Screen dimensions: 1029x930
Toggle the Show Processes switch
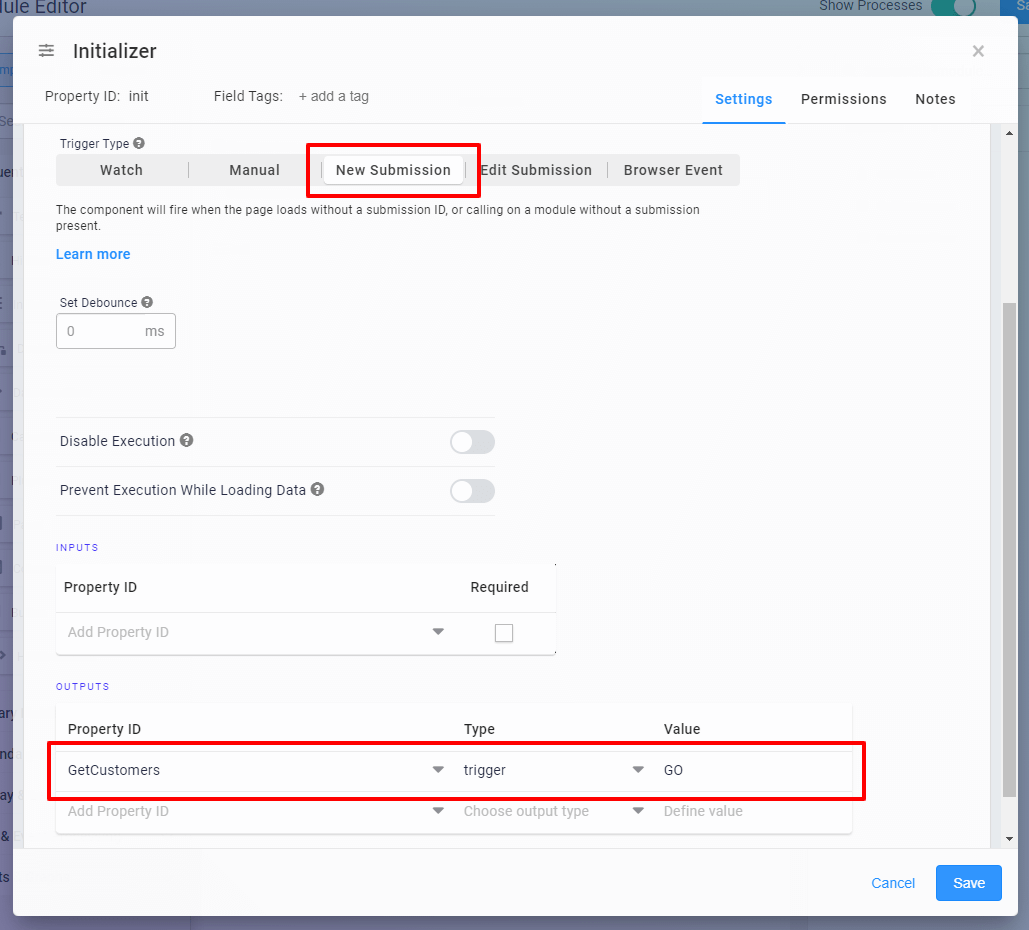click(x=953, y=7)
